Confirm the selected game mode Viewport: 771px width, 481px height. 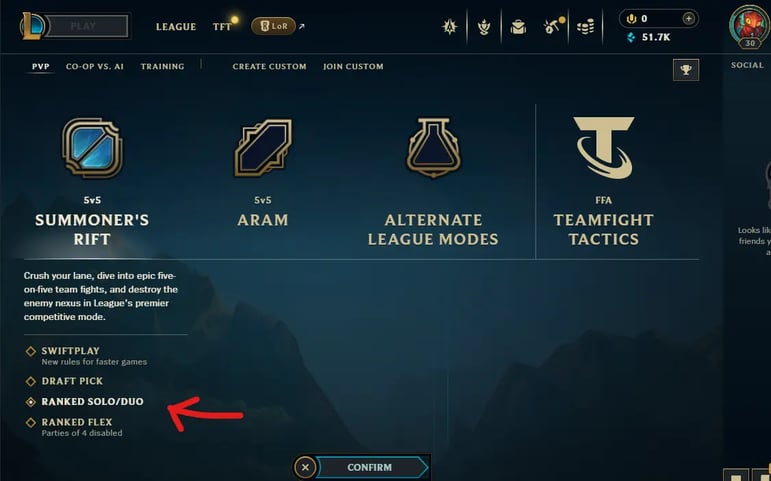point(372,467)
